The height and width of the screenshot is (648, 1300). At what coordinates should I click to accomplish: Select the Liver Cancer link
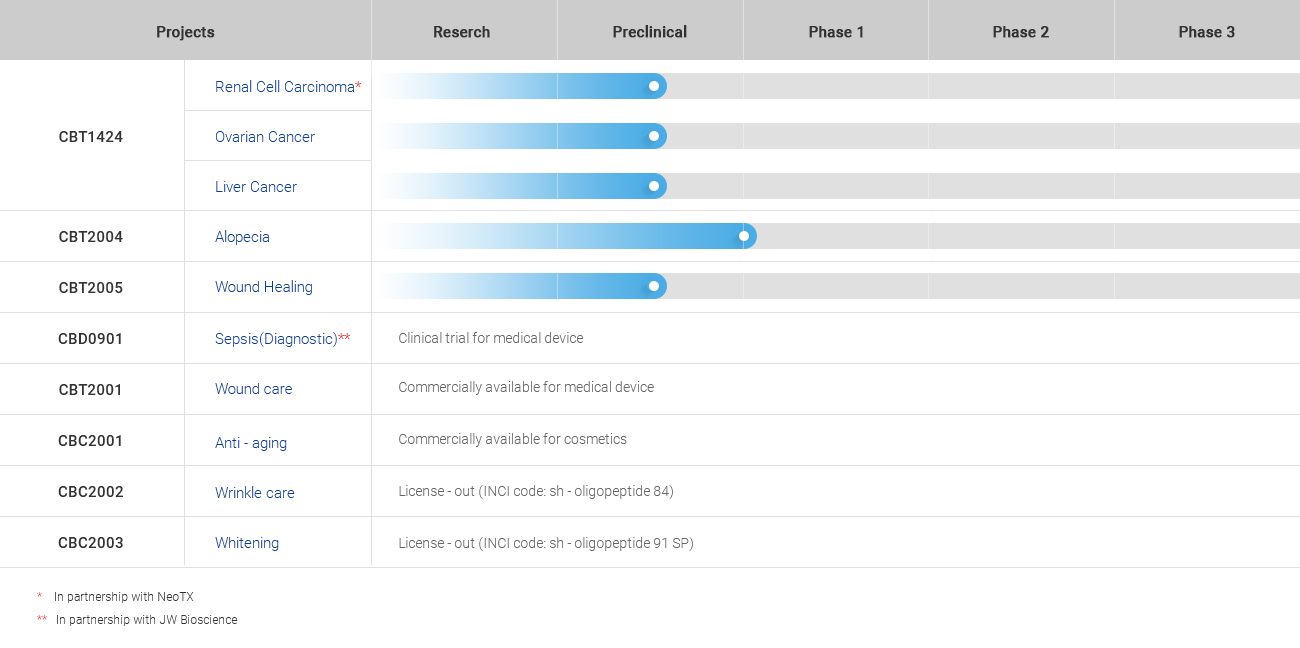click(256, 187)
